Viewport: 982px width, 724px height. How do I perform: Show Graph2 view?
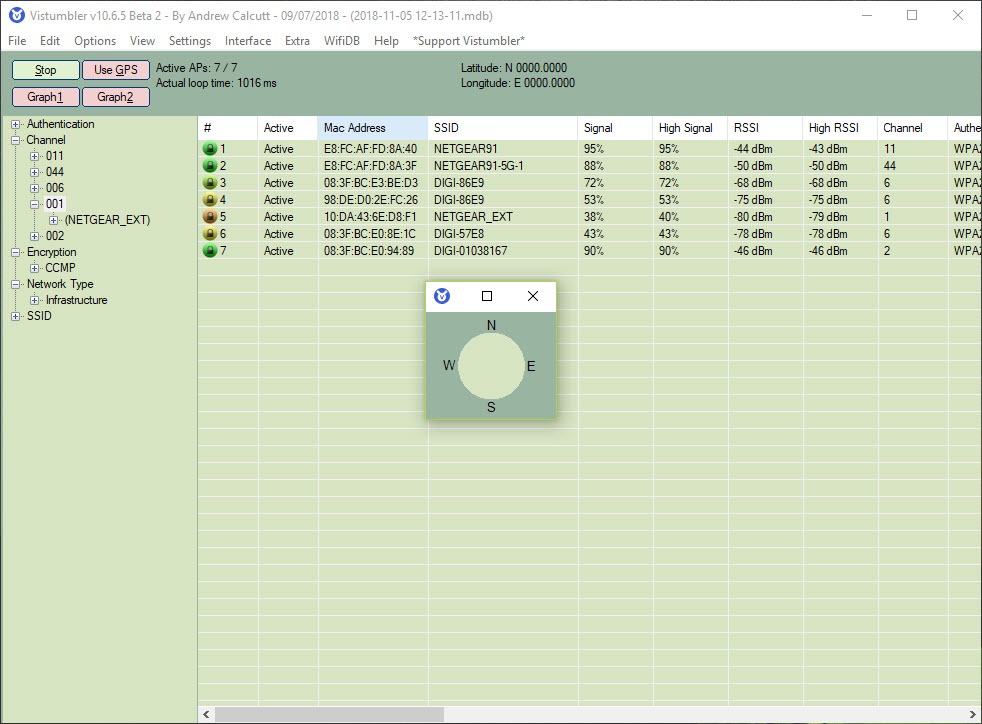tap(116, 97)
